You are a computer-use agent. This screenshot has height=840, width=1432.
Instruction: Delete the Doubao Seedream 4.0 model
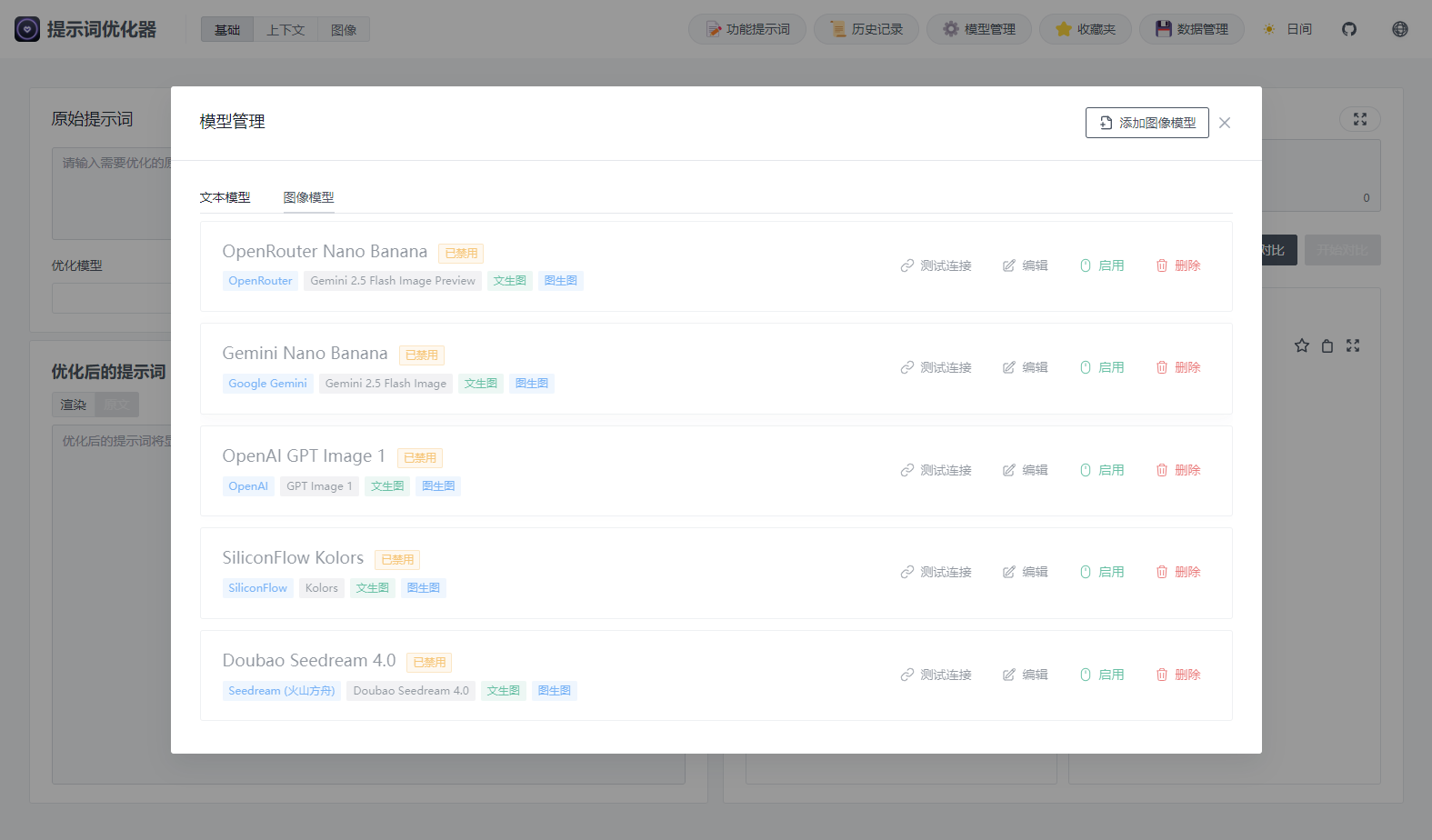point(1178,675)
